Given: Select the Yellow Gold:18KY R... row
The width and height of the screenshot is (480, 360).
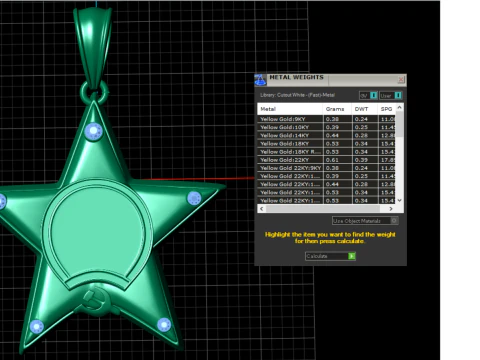Looking at the screenshot, I should (327, 152).
